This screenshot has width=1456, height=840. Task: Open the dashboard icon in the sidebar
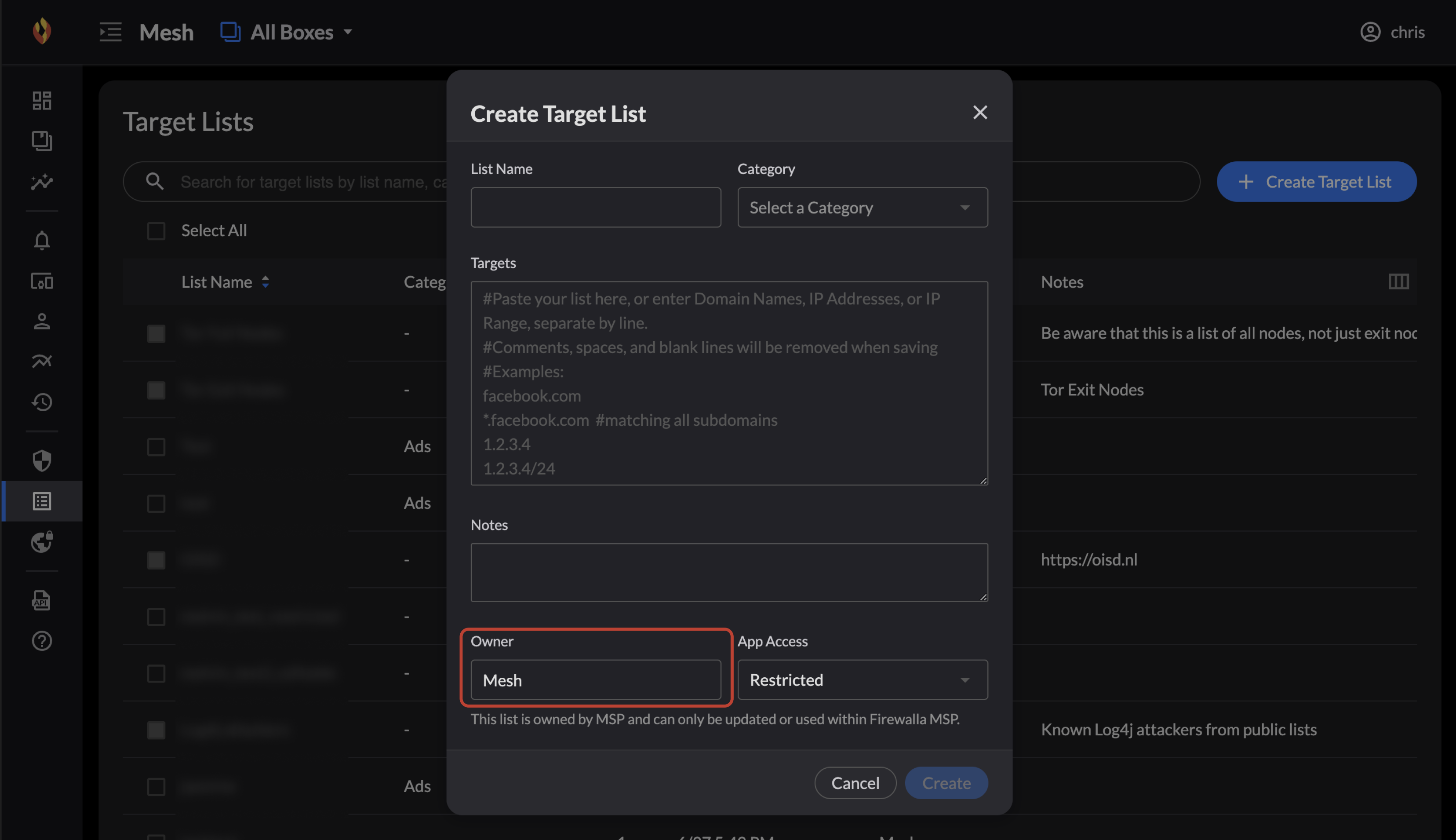click(x=41, y=100)
